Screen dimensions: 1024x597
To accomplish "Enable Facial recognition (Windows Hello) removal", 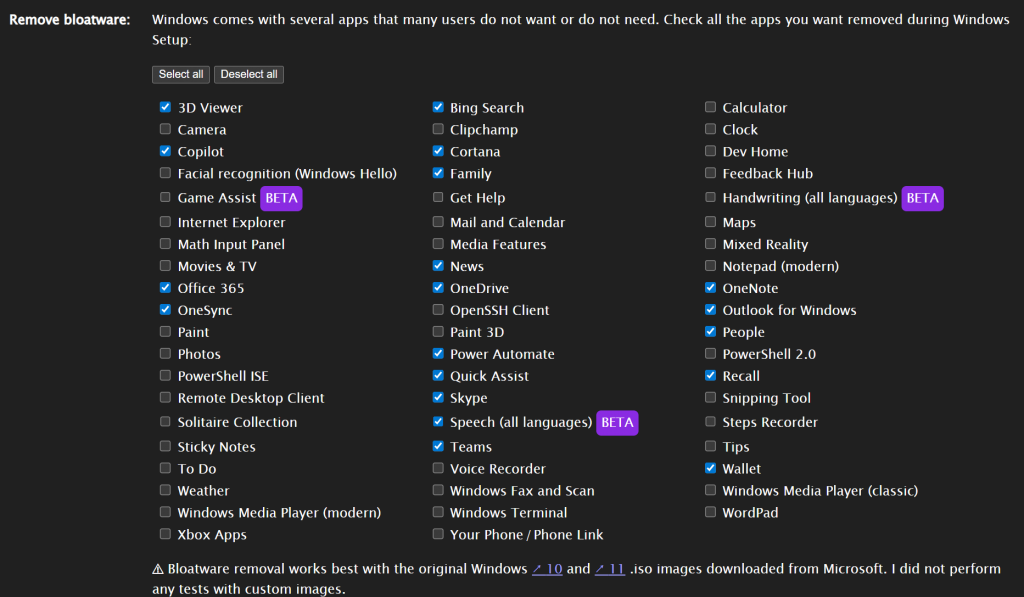I will [165, 173].
